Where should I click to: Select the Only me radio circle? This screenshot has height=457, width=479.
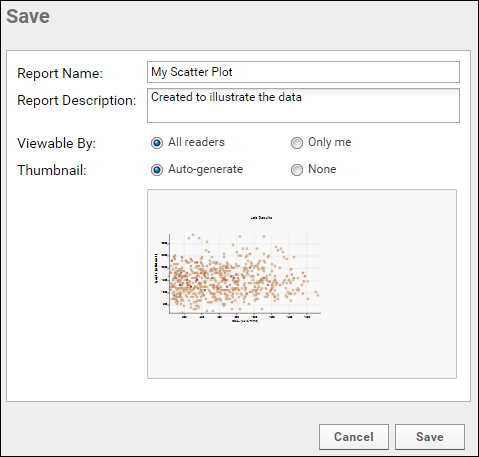pyautogui.click(x=297, y=143)
